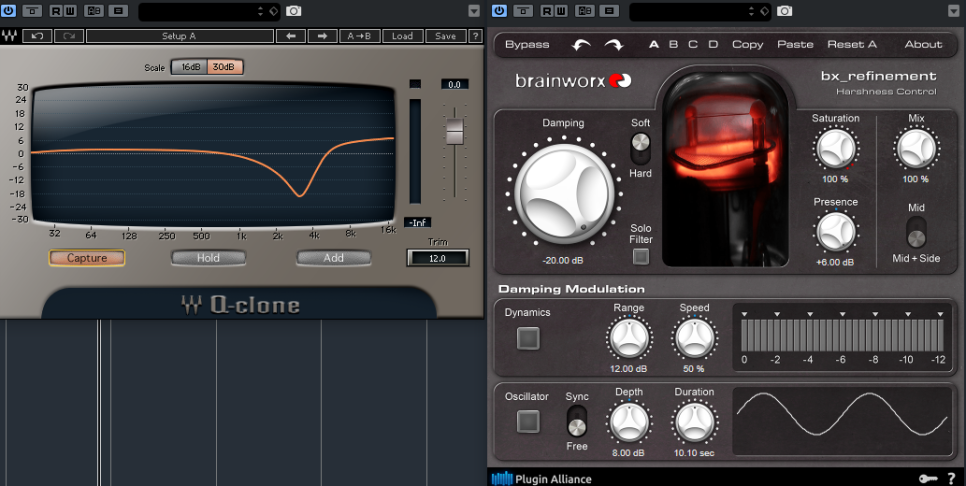Open Q-Clone window options arrow
Screen dimensions: 966x486
coord(474,11)
